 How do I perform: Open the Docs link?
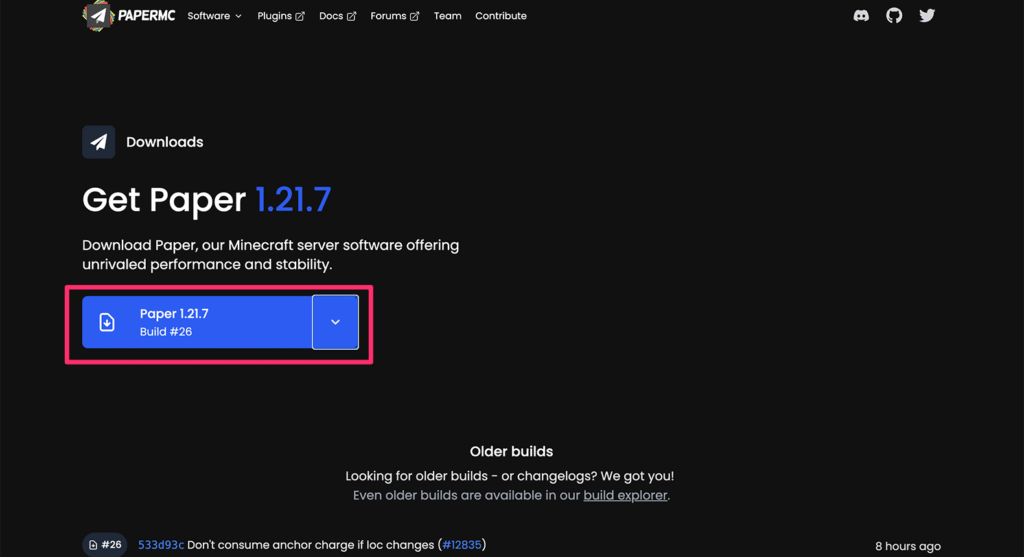pos(337,16)
